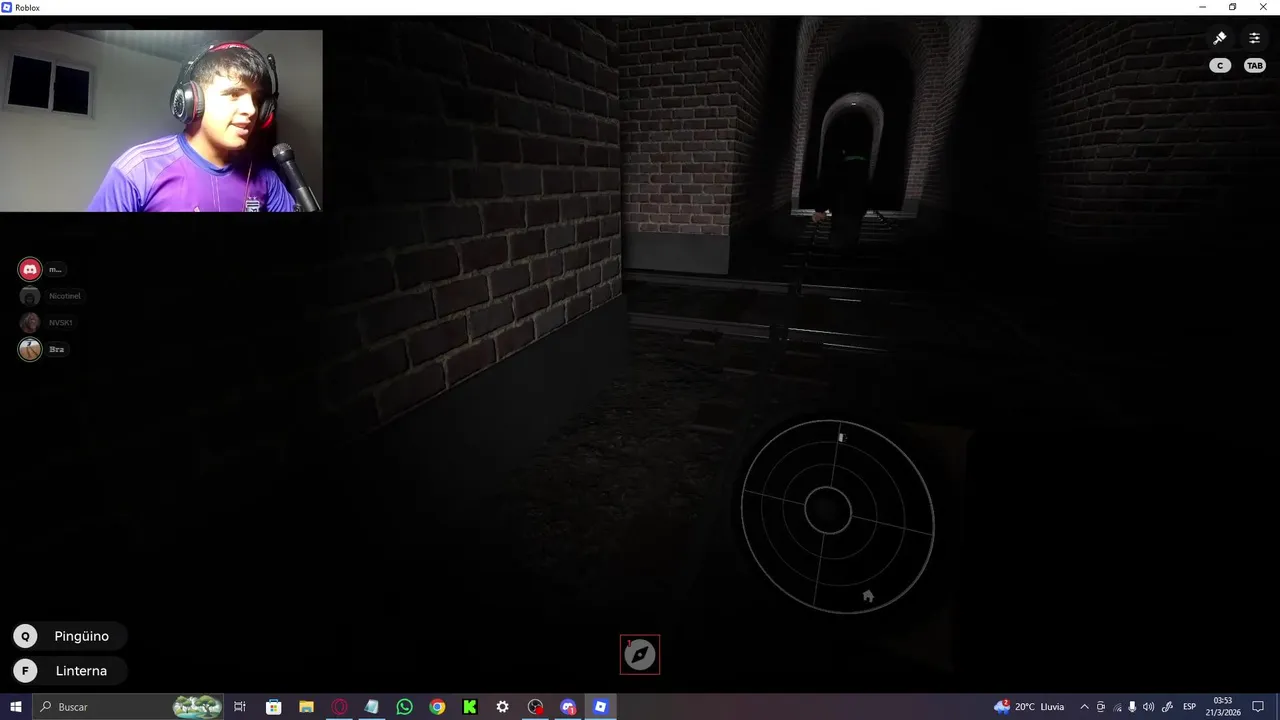Viewport: 1280px width, 720px height.
Task: Expand hidden system tray icons
Action: coord(1084,707)
